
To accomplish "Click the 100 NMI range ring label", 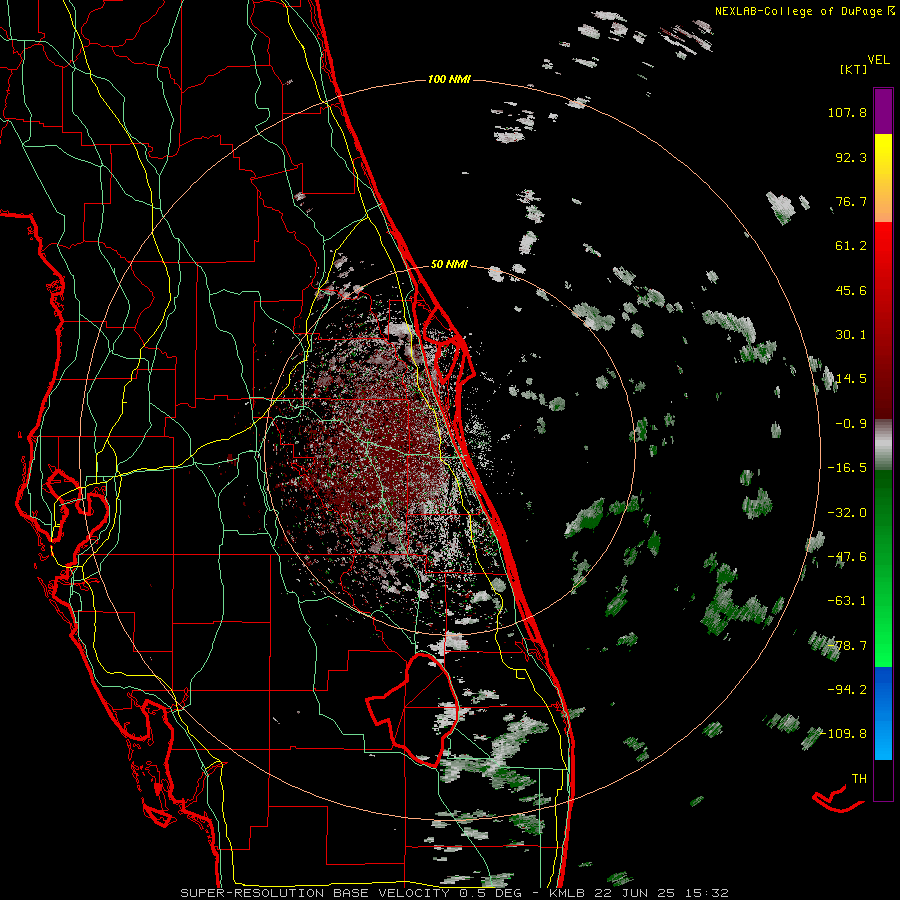I will (449, 79).
